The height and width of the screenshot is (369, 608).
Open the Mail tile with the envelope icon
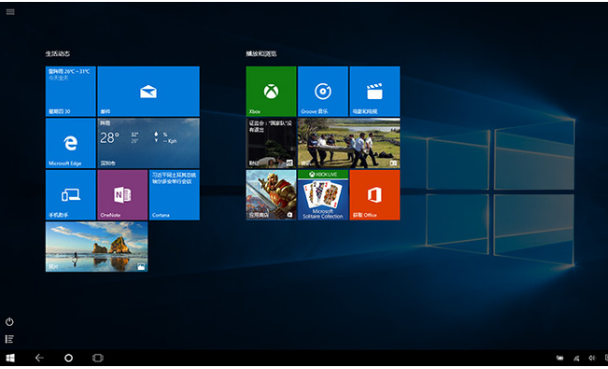(149, 91)
